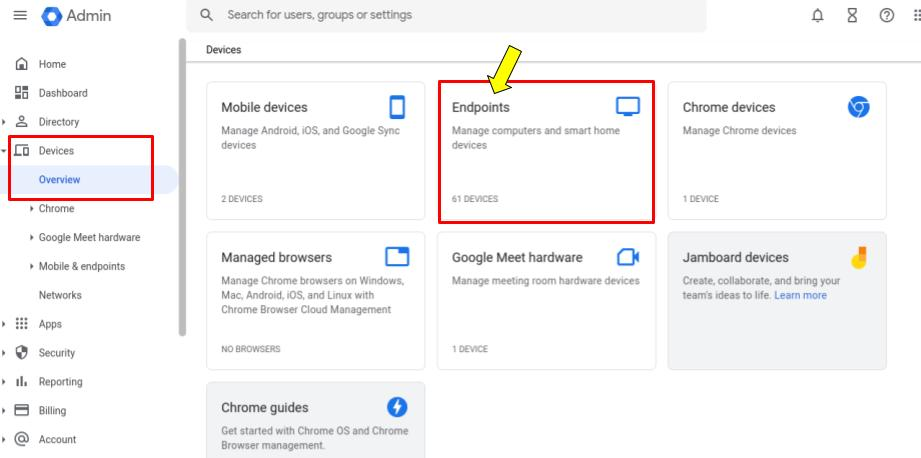Click the Google Admin logo

76,16
